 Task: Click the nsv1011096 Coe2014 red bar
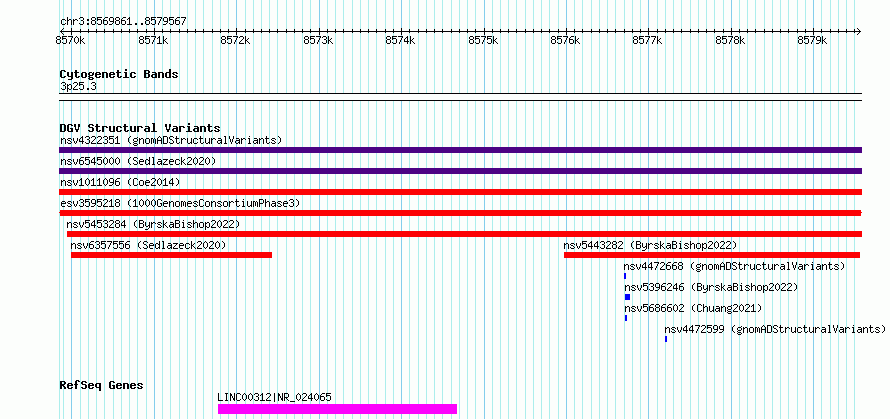pyautogui.click(x=460, y=192)
